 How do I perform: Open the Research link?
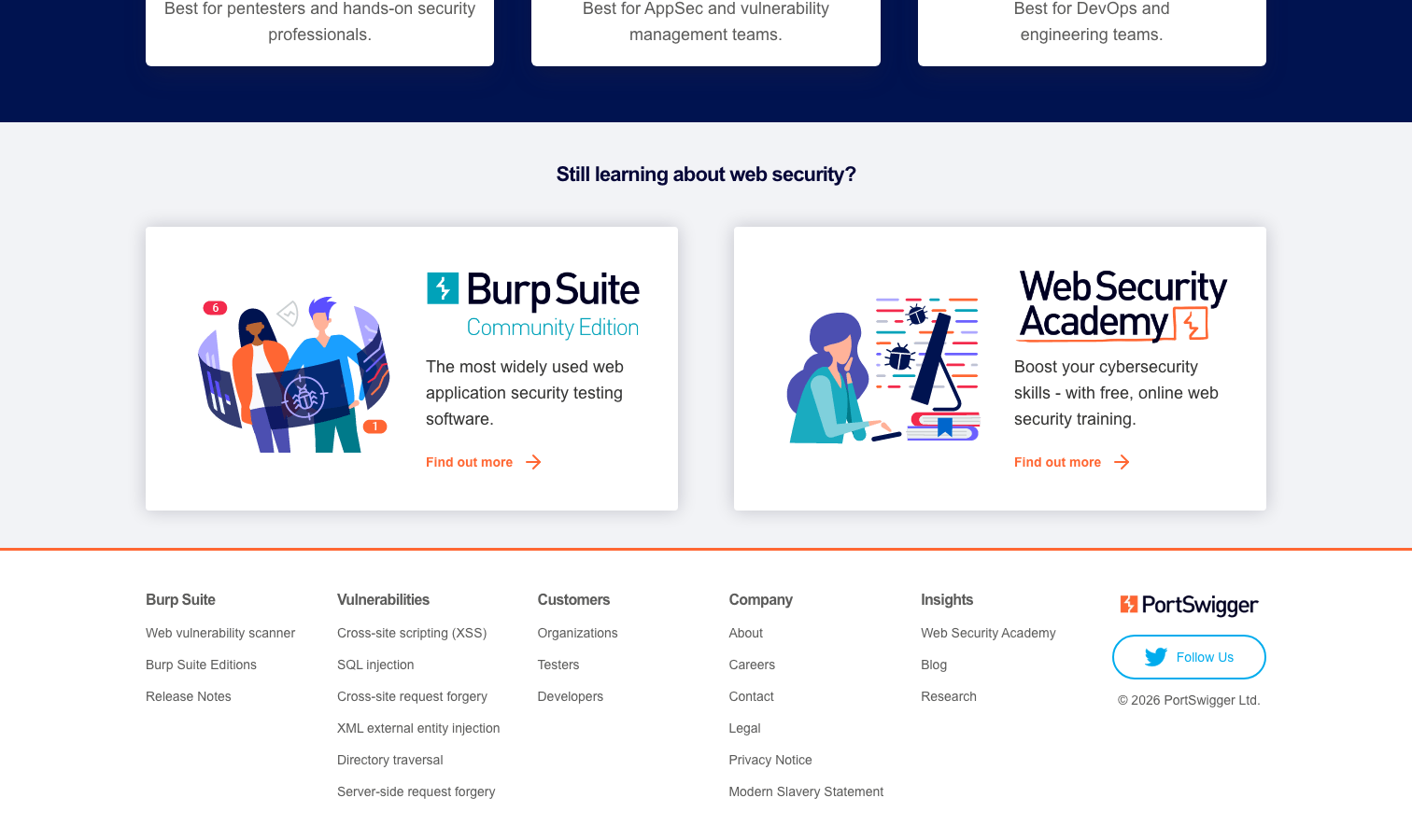(x=949, y=696)
